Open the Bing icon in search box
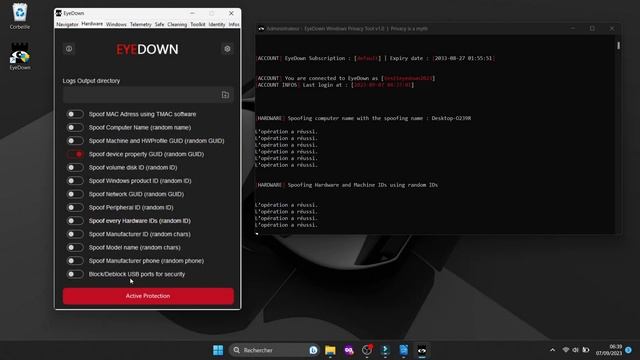Image resolution: width=640 pixels, height=360 pixels. coord(313,350)
